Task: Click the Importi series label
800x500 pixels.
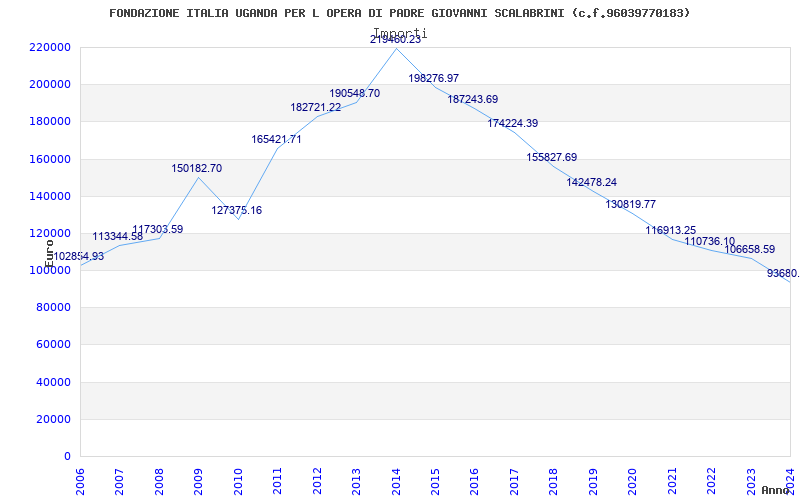Action: pos(400,33)
